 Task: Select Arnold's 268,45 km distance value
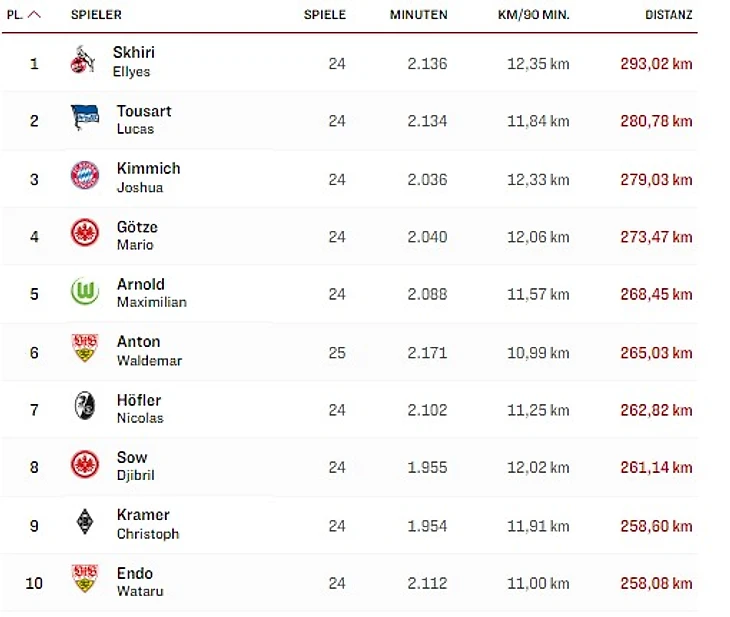(x=656, y=294)
